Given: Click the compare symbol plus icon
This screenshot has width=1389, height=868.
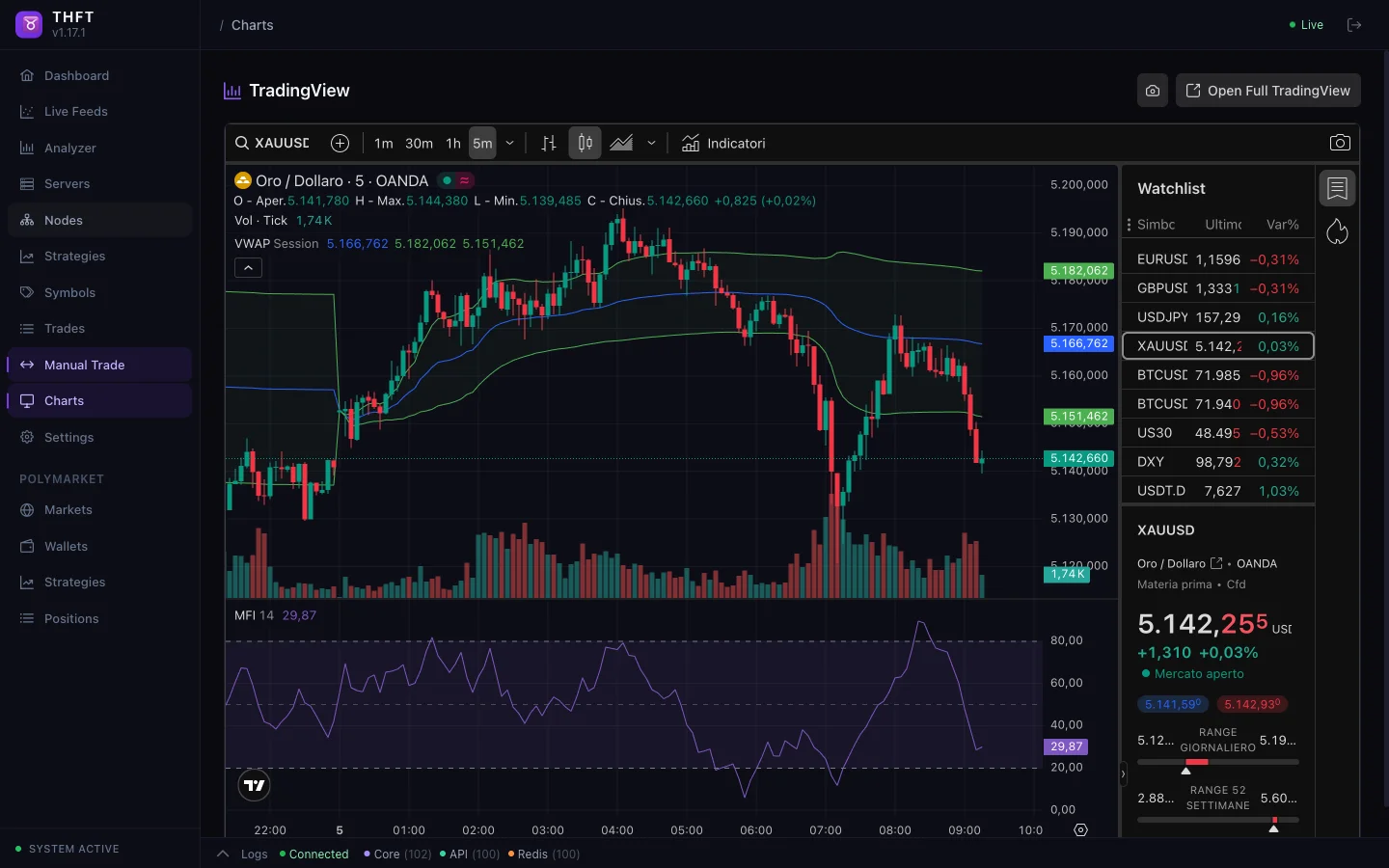Looking at the screenshot, I should click(340, 143).
